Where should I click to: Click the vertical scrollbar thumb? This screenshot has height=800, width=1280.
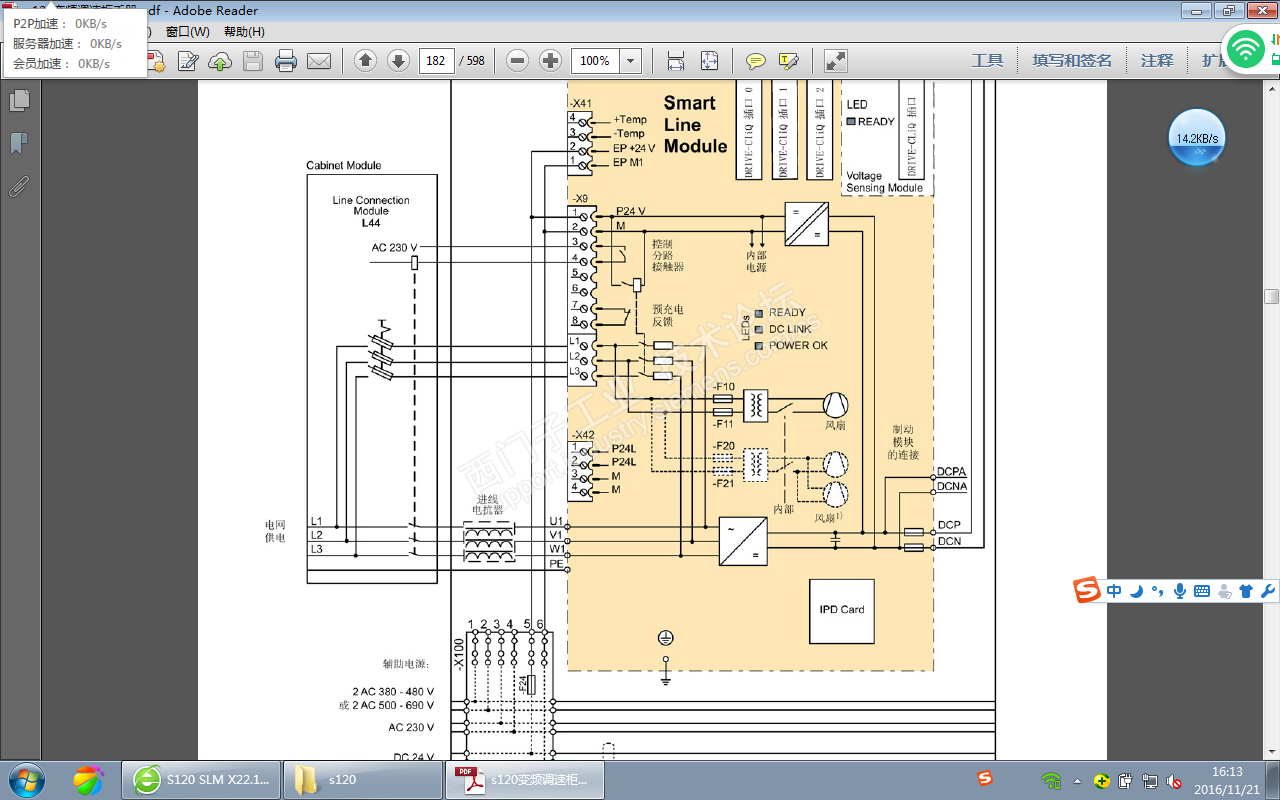pyautogui.click(x=1271, y=297)
